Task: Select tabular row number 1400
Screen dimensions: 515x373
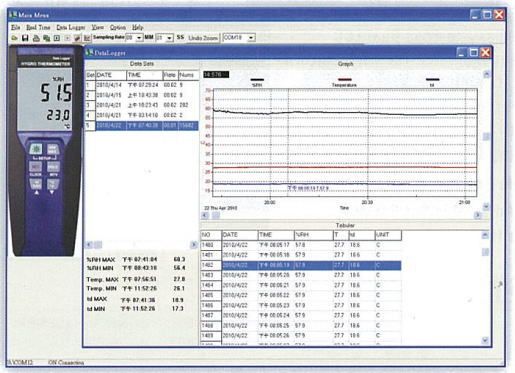Action: click(301, 245)
